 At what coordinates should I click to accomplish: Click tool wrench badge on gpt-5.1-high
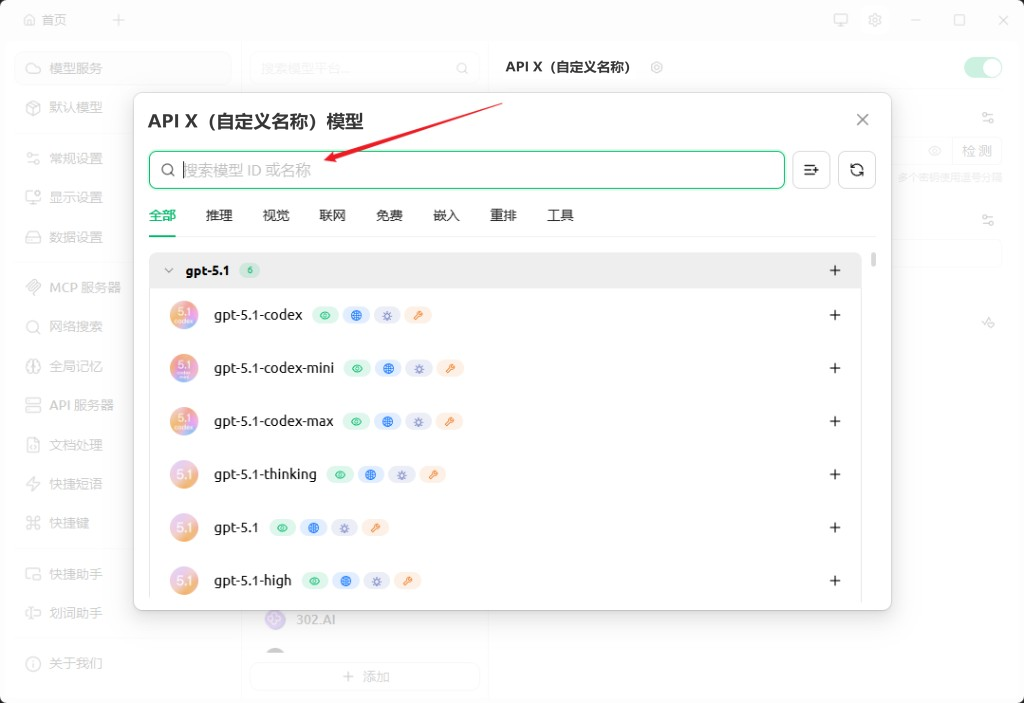point(408,581)
